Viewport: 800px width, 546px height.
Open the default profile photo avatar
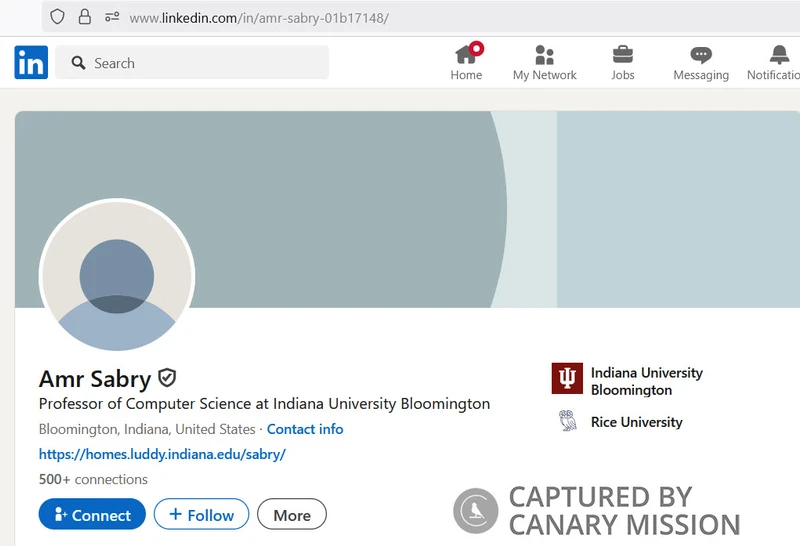point(117,277)
